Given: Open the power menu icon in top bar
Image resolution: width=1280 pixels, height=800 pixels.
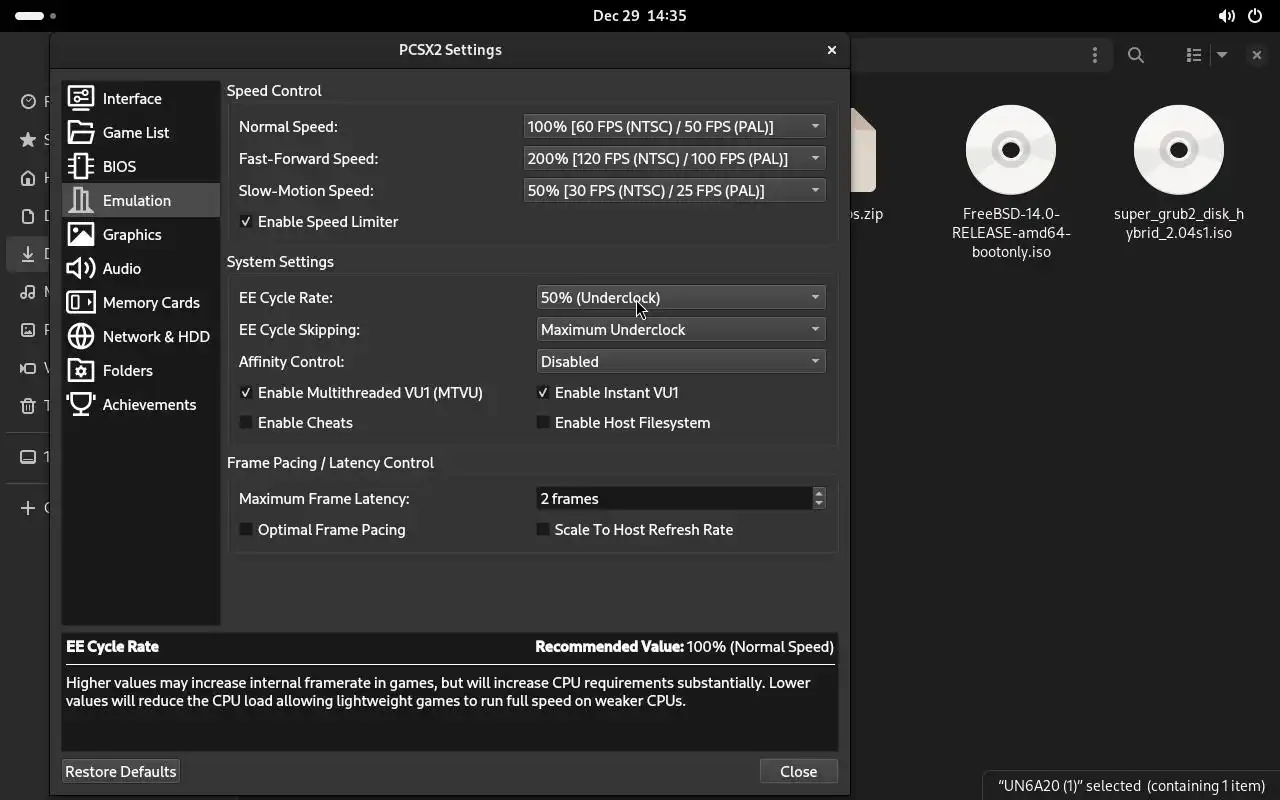Looking at the screenshot, I should pos(1255,16).
